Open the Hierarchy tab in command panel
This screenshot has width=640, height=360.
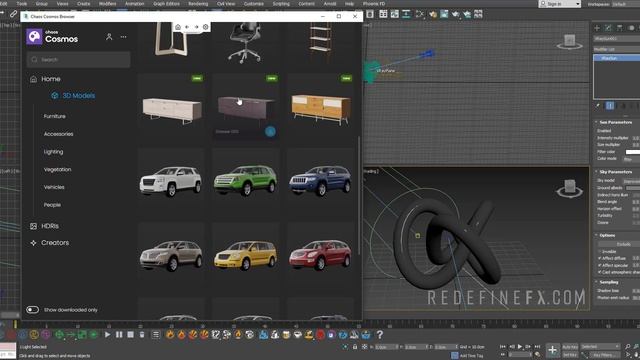point(620,28)
